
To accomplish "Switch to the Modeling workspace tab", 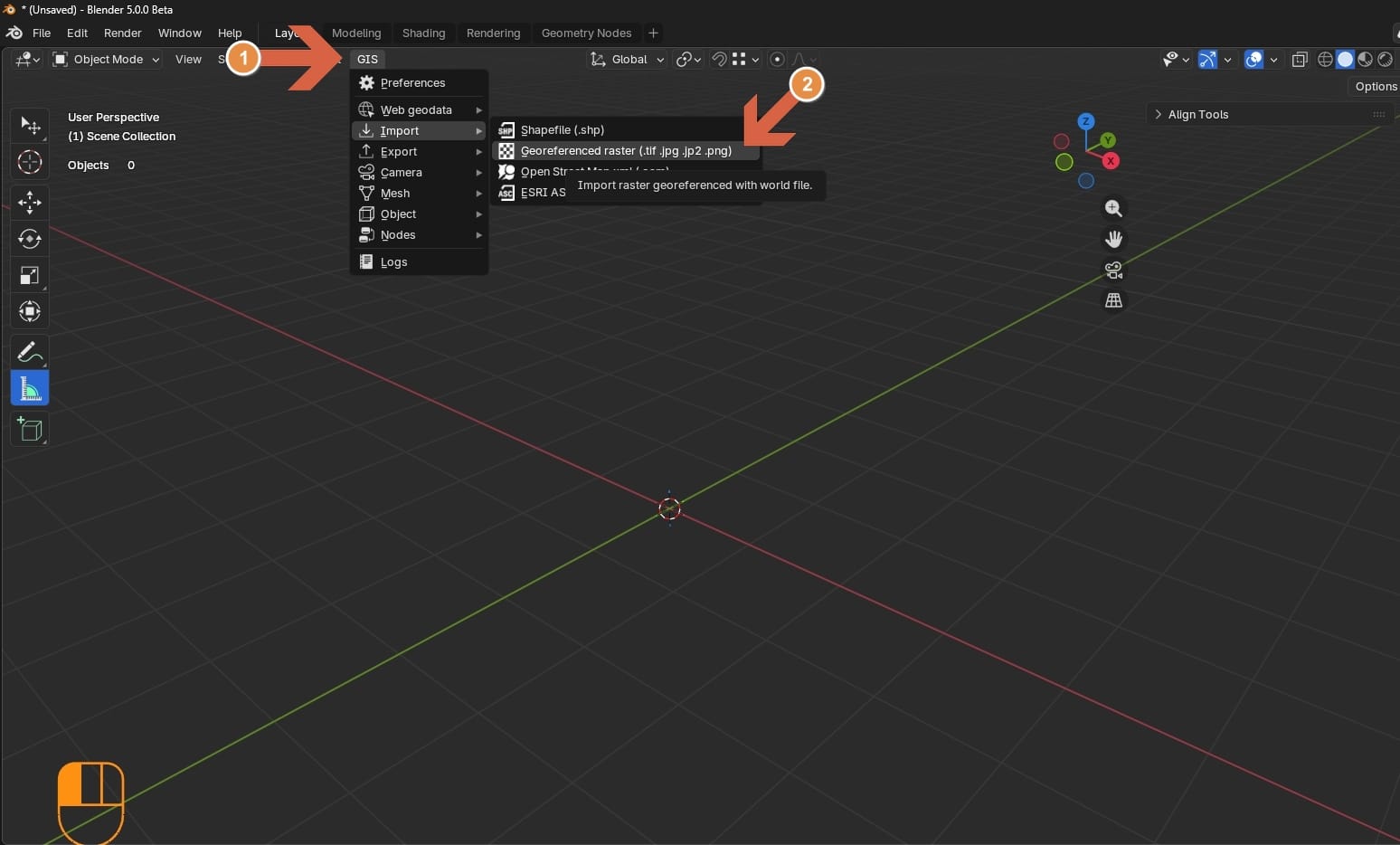I will click(x=356, y=33).
